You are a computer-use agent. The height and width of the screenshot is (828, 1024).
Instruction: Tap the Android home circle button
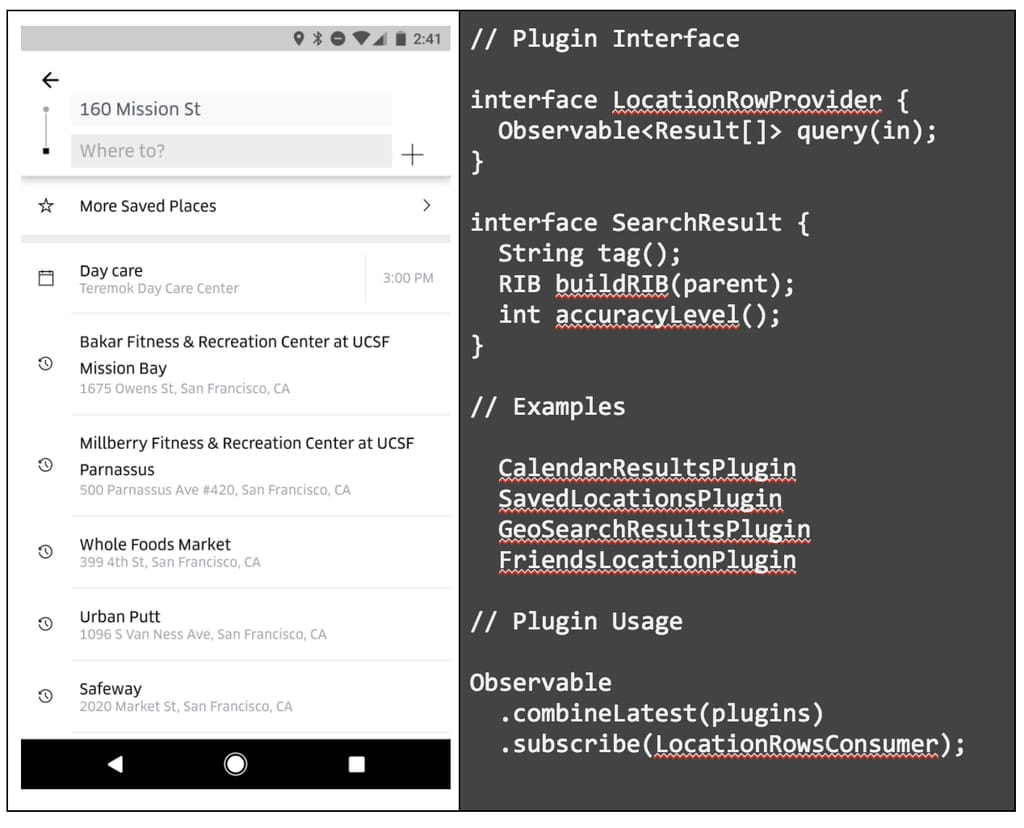(235, 764)
